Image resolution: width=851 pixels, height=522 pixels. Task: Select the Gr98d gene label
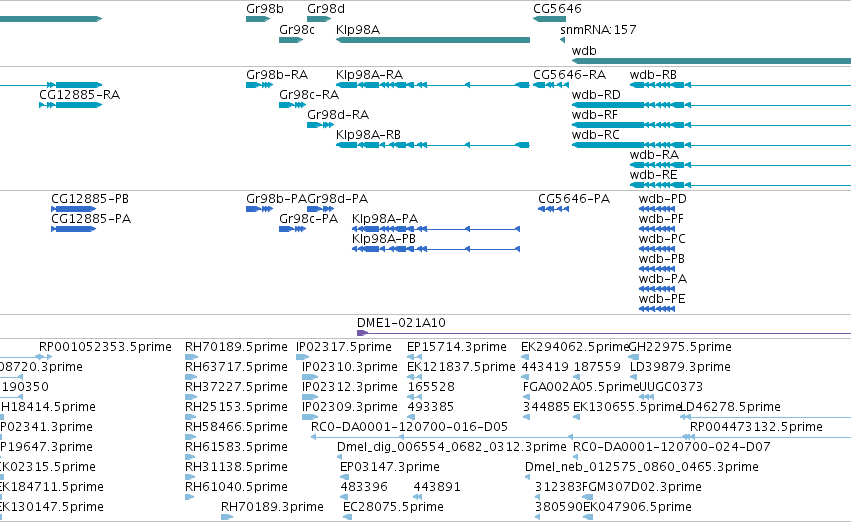pyautogui.click(x=326, y=9)
